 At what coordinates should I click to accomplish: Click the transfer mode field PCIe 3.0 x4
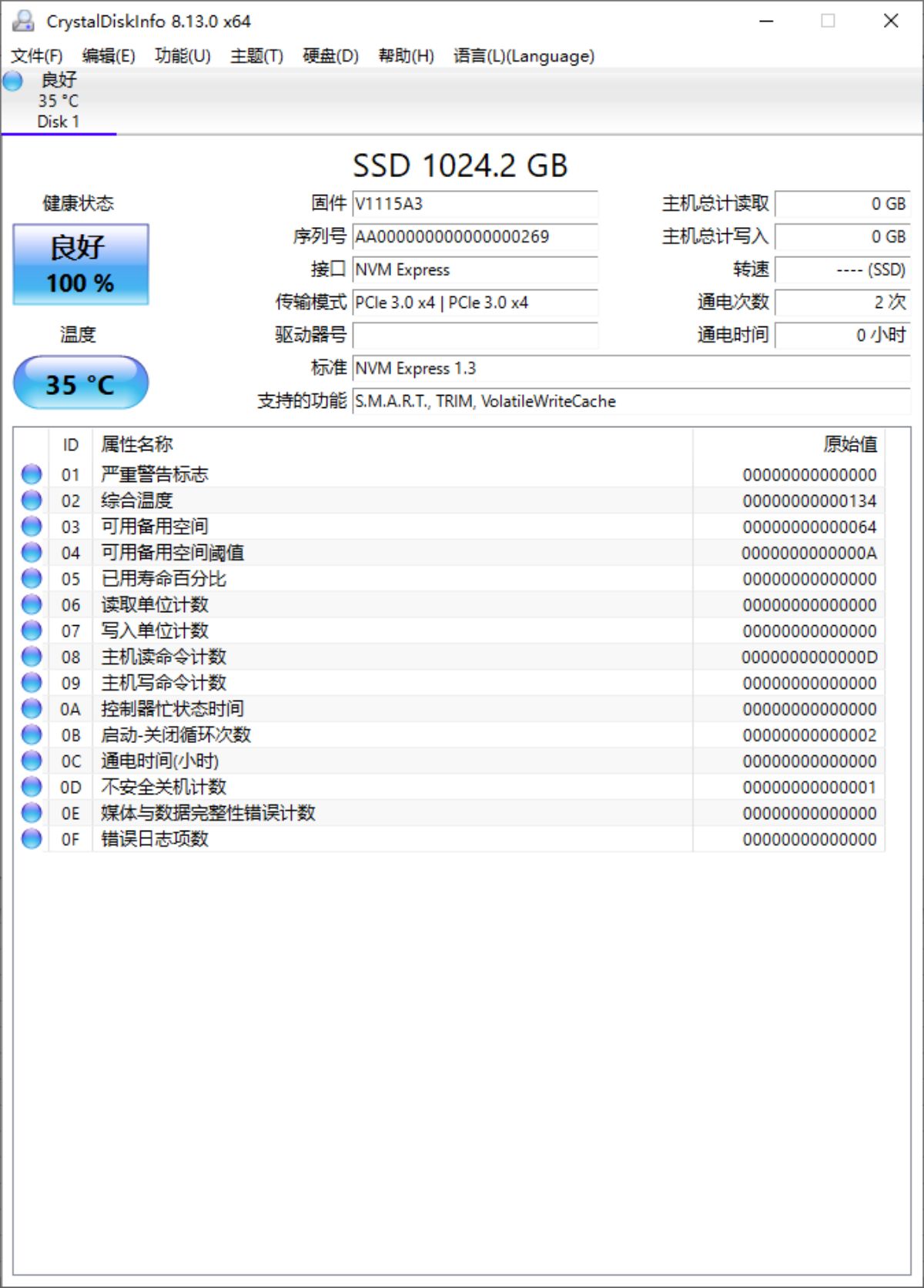[x=475, y=303]
